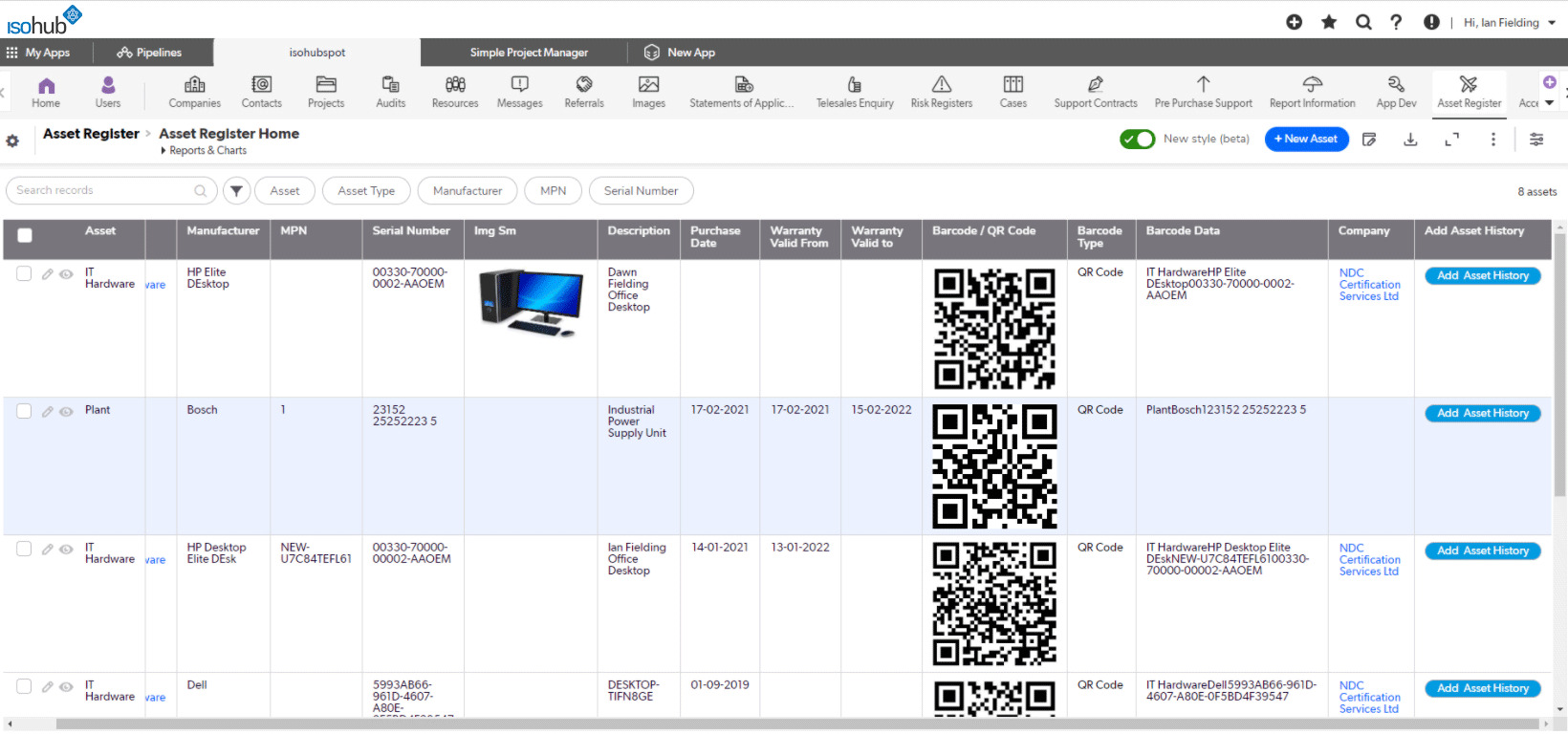
Task: Open the Projects module
Action: [326, 93]
